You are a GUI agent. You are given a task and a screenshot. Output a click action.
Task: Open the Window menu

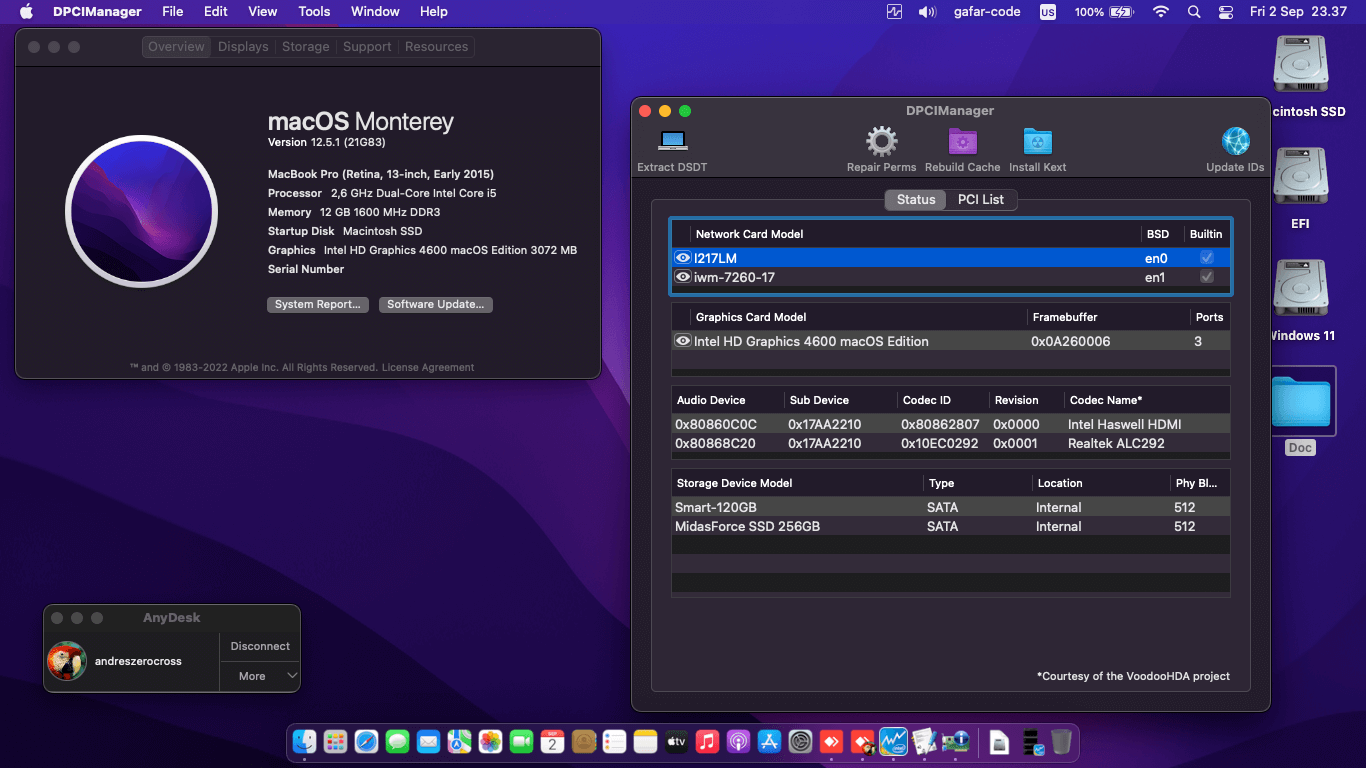pyautogui.click(x=375, y=12)
